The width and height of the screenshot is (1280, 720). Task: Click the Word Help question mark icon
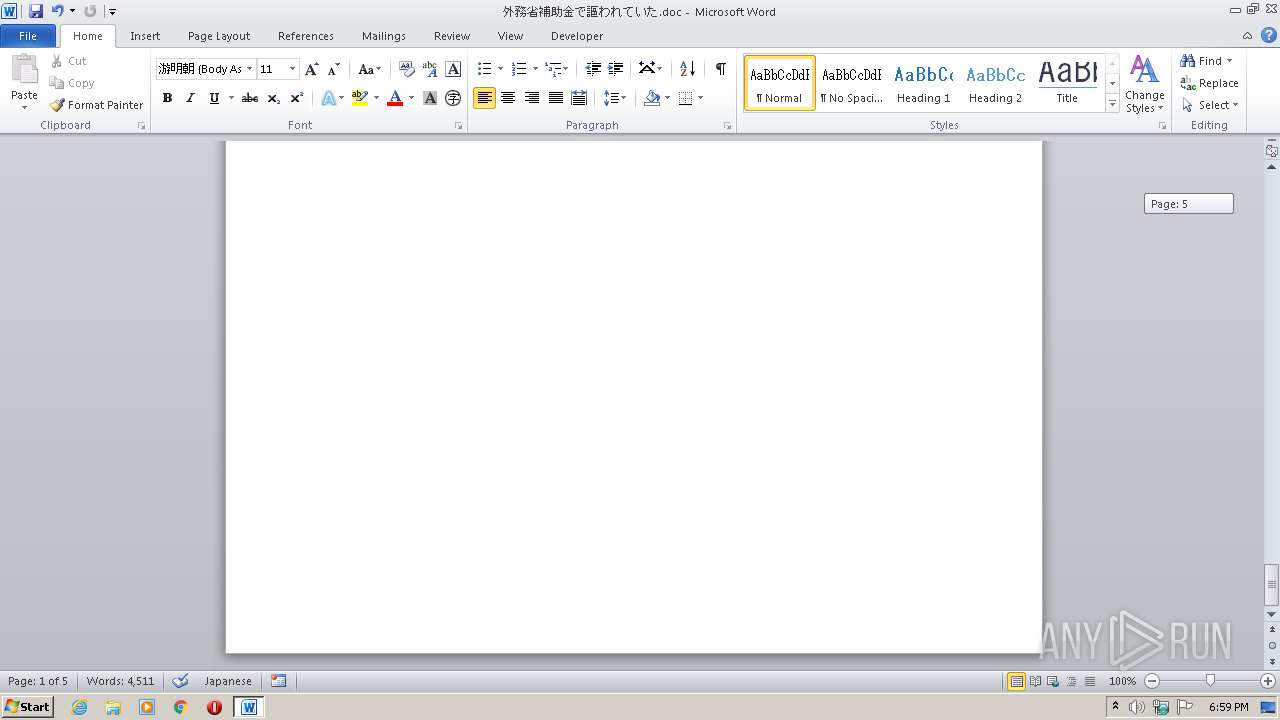pos(1269,35)
